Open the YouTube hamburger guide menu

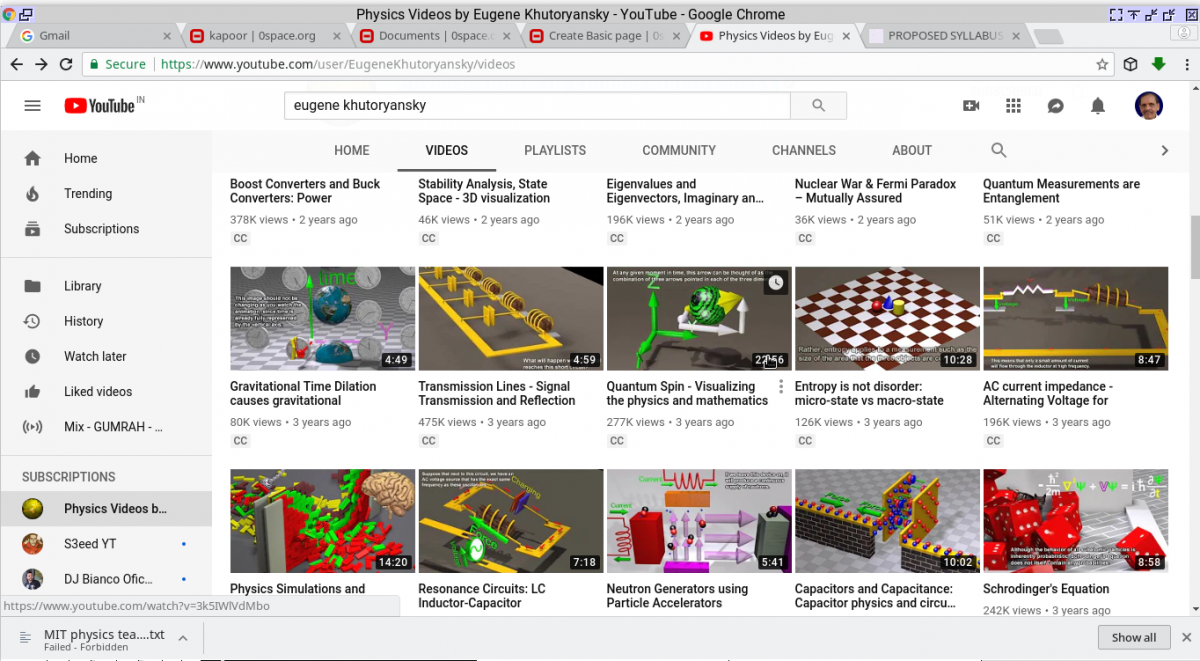(32, 105)
